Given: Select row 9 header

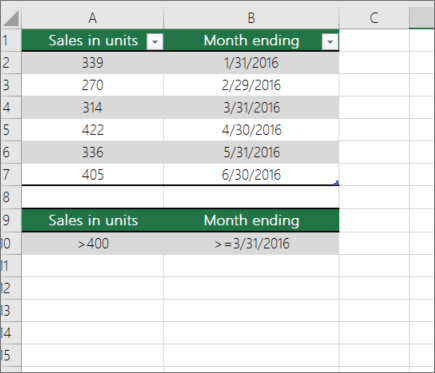Looking at the screenshot, I should (11, 220).
